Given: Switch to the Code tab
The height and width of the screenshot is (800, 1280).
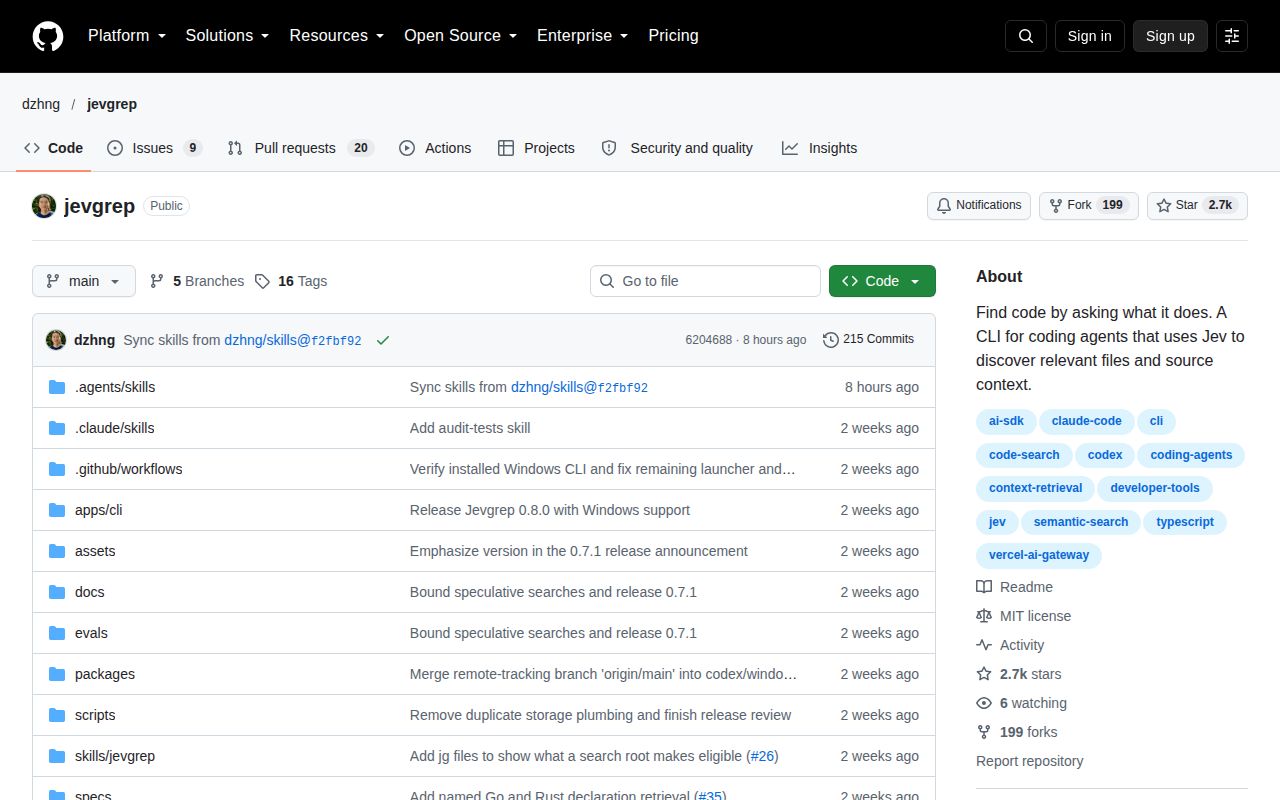Looking at the screenshot, I should [x=54, y=148].
